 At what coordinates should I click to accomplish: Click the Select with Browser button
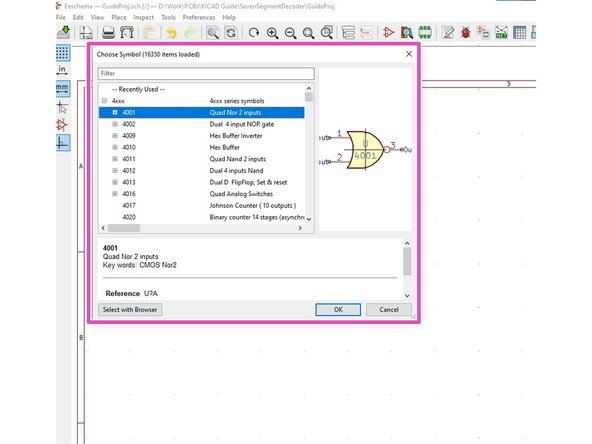click(130, 310)
